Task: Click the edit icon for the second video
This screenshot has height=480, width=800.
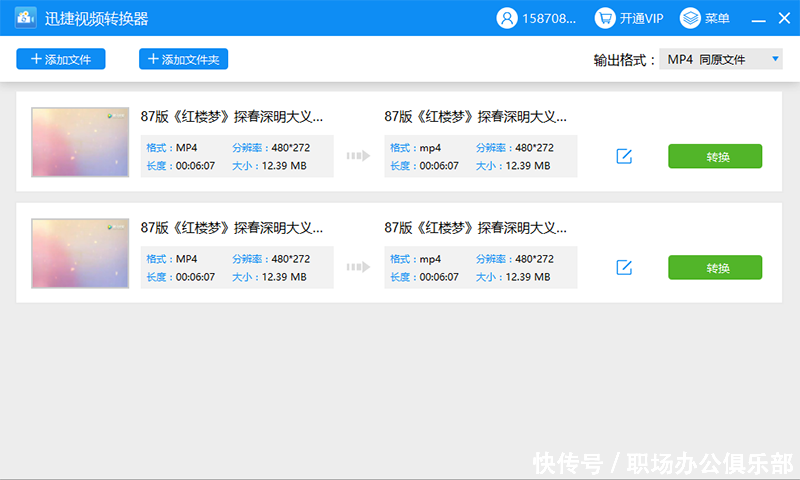Action: pyautogui.click(x=624, y=267)
